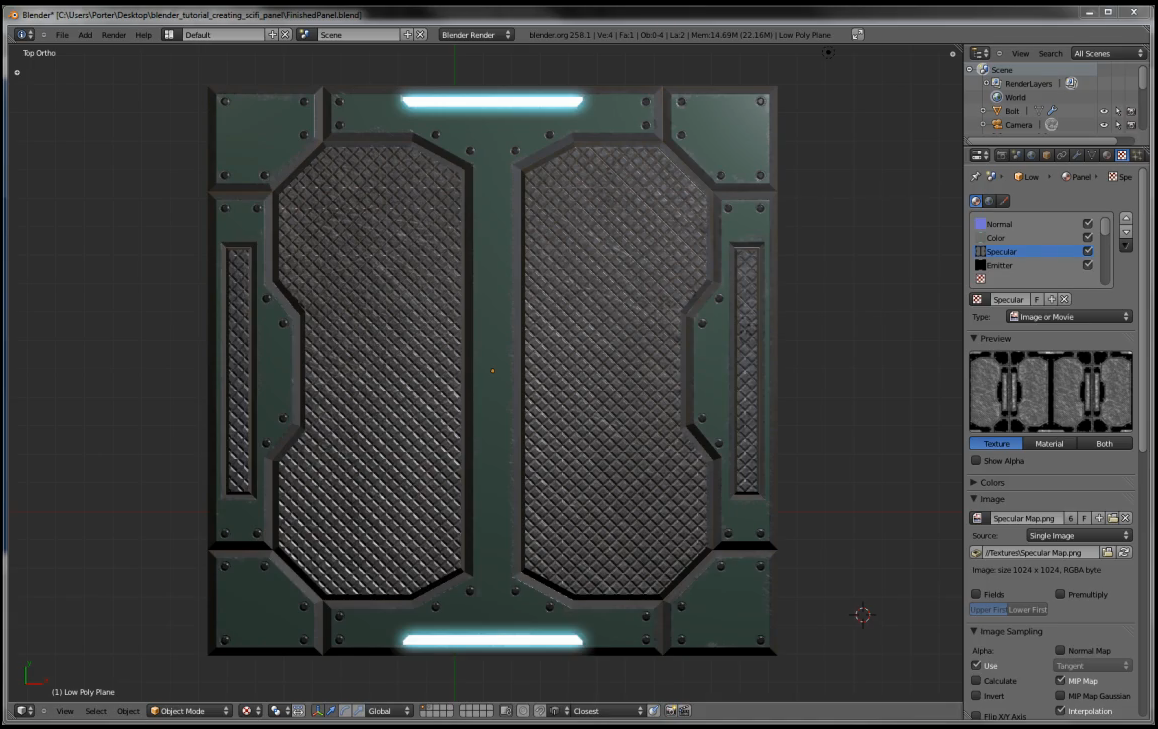Image resolution: width=1158 pixels, height=729 pixels.
Task: Click the Normal texture color swatch
Action: coord(981,224)
